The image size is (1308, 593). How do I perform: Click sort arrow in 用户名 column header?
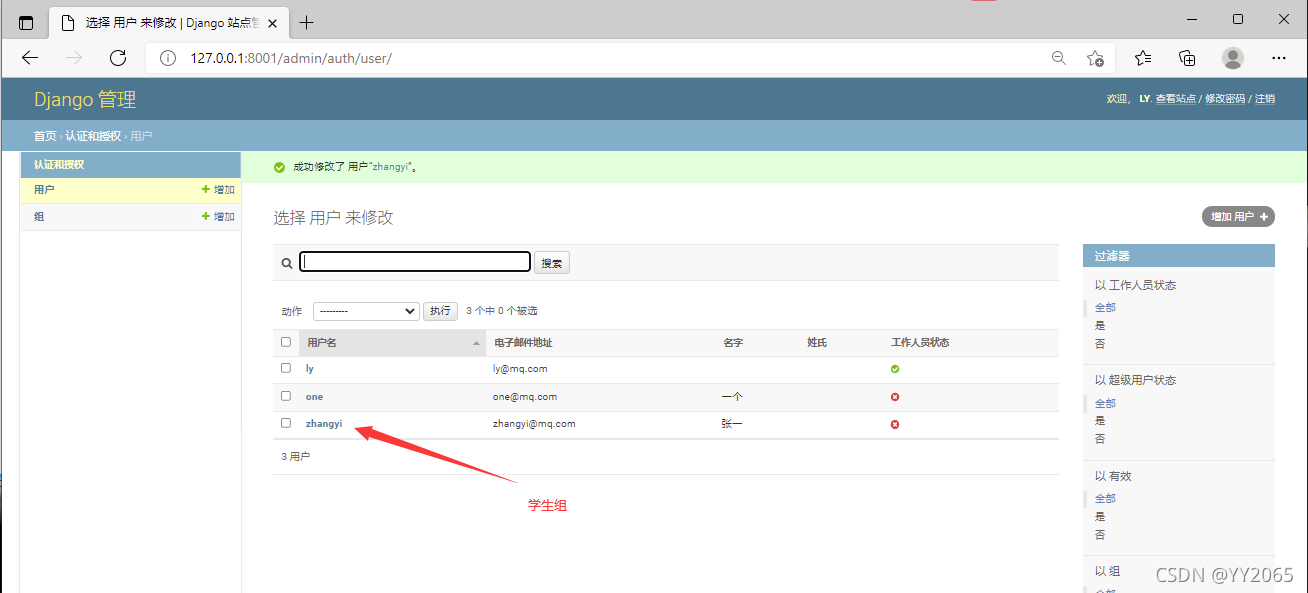[476, 343]
